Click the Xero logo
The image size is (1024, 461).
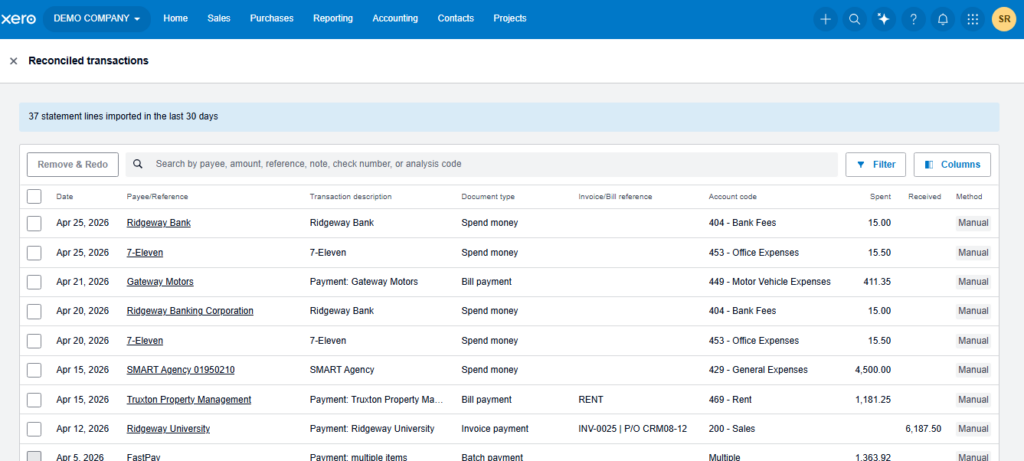click(x=18, y=19)
